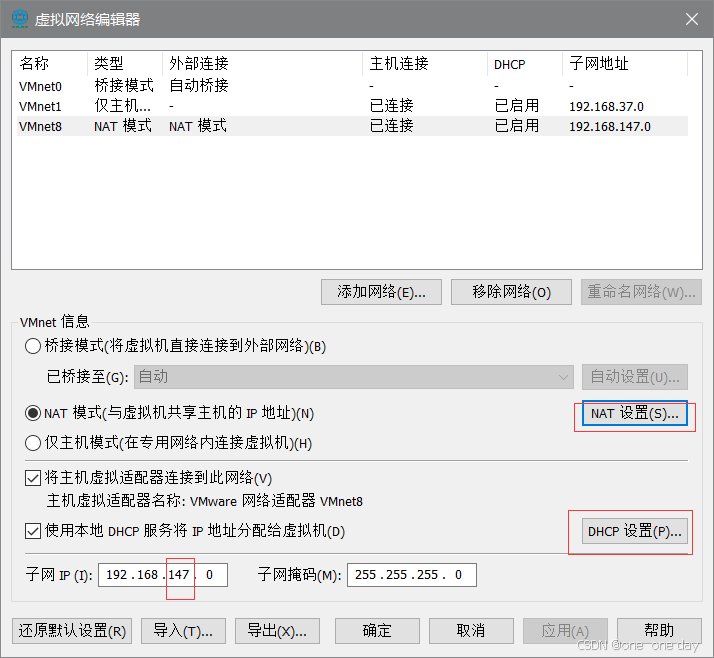The image size is (714, 658).
Task: Click the 导出(X)... button
Action: click(x=277, y=631)
